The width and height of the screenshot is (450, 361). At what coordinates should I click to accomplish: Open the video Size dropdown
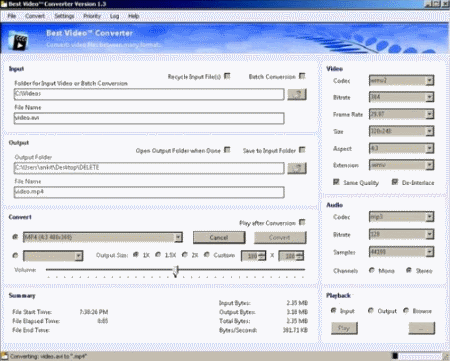coord(429,131)
